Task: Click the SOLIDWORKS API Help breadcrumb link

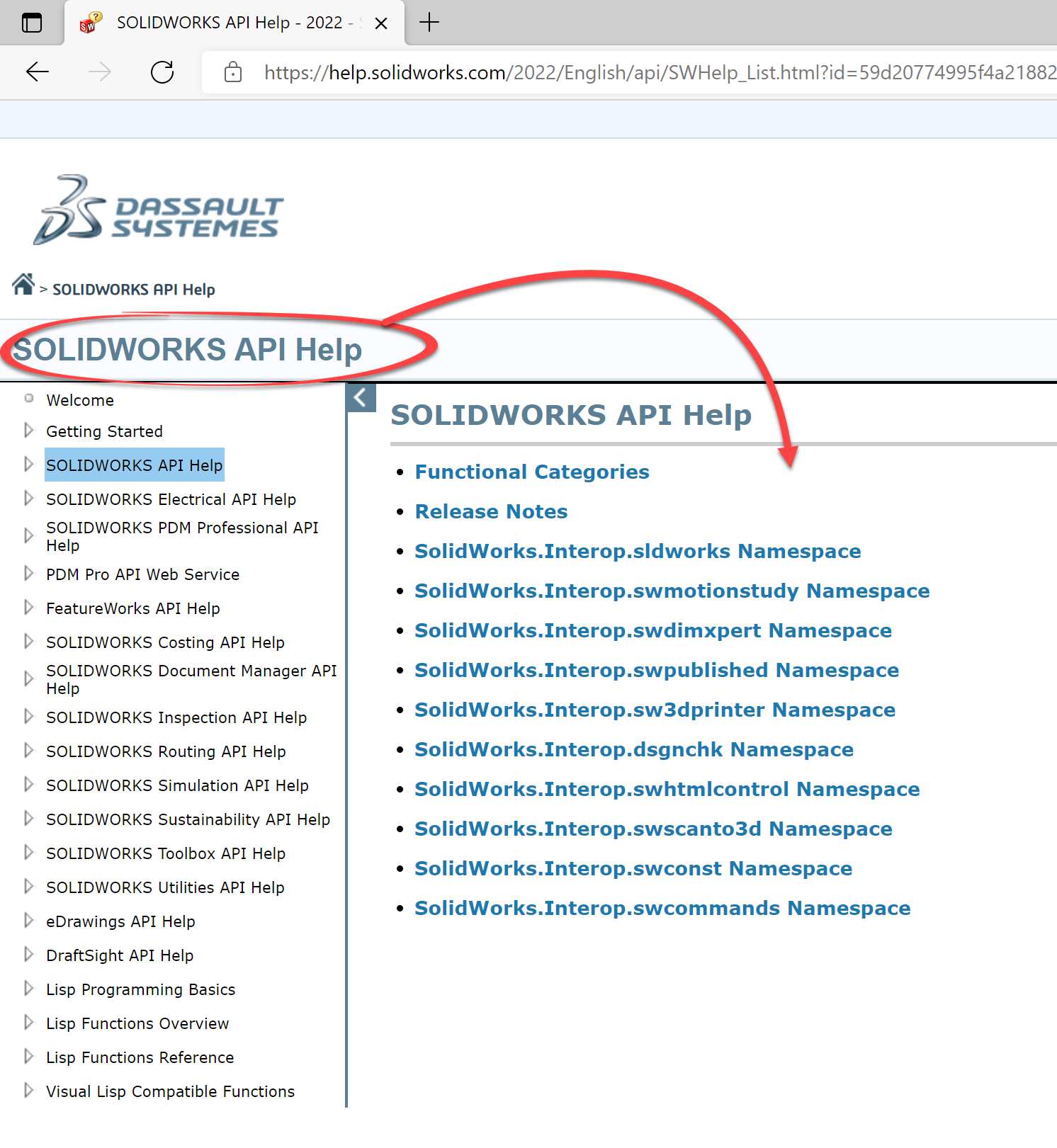Action: click(134, 290)
